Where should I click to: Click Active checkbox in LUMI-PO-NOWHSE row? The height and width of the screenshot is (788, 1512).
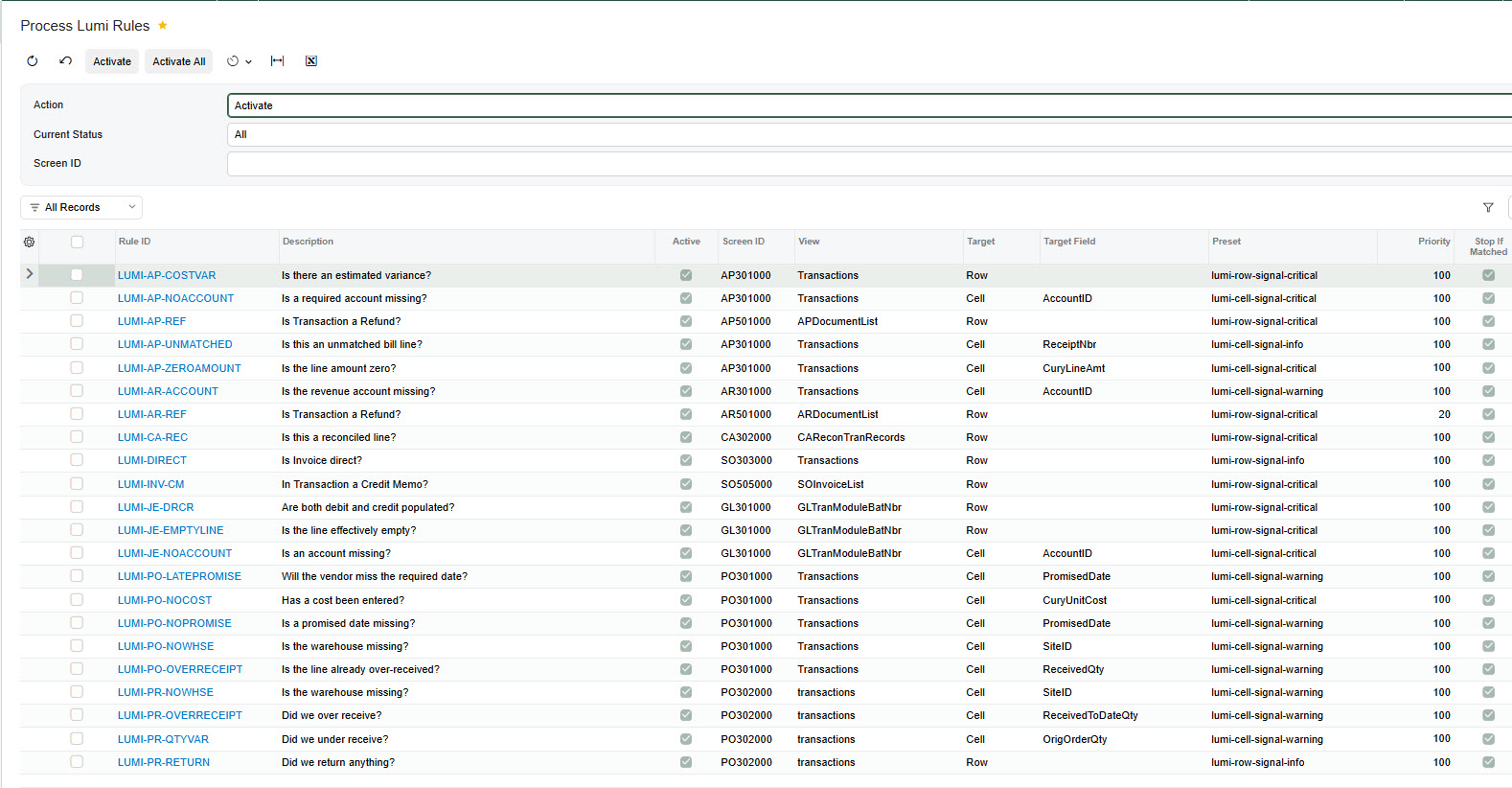(686, 646)
